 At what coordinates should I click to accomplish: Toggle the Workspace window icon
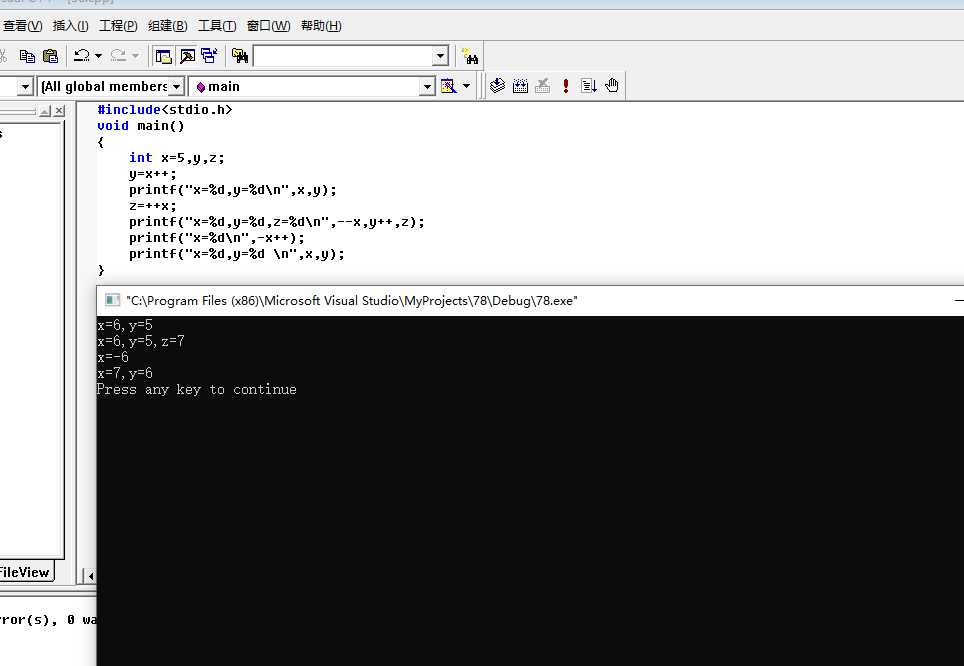[x=164, y=57]
